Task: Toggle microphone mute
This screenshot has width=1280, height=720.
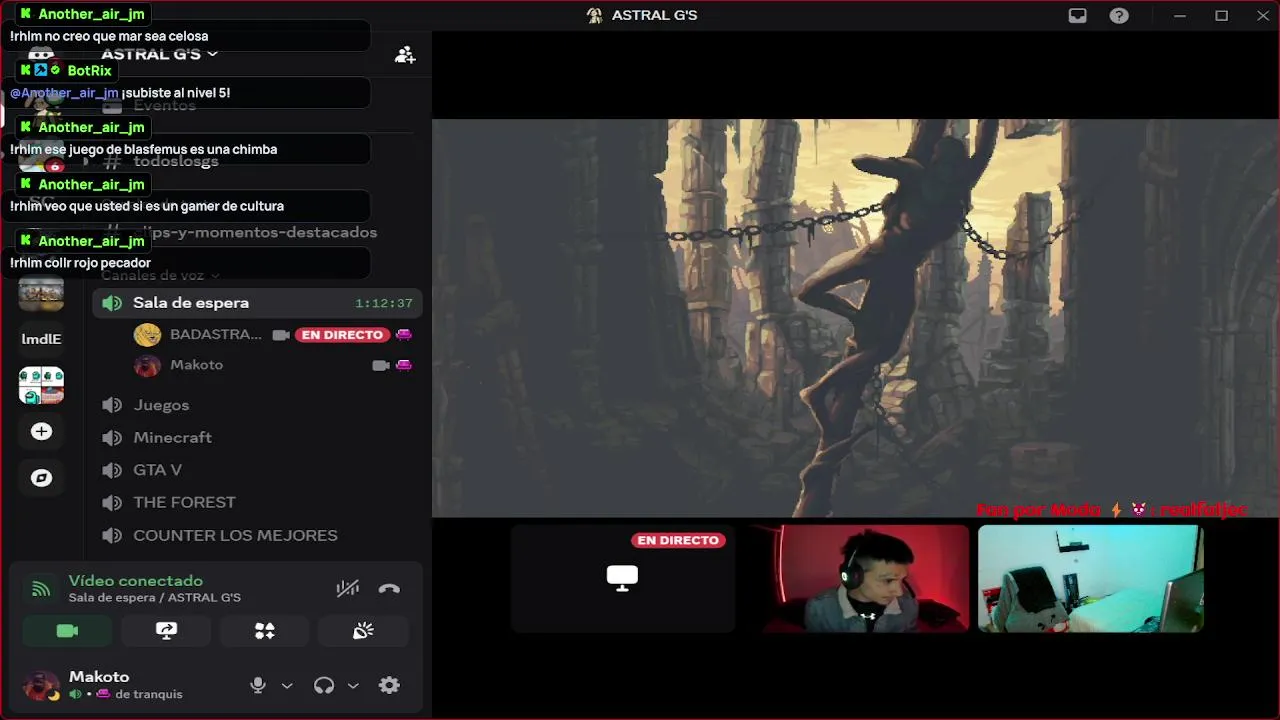Action: click(258, 685)
